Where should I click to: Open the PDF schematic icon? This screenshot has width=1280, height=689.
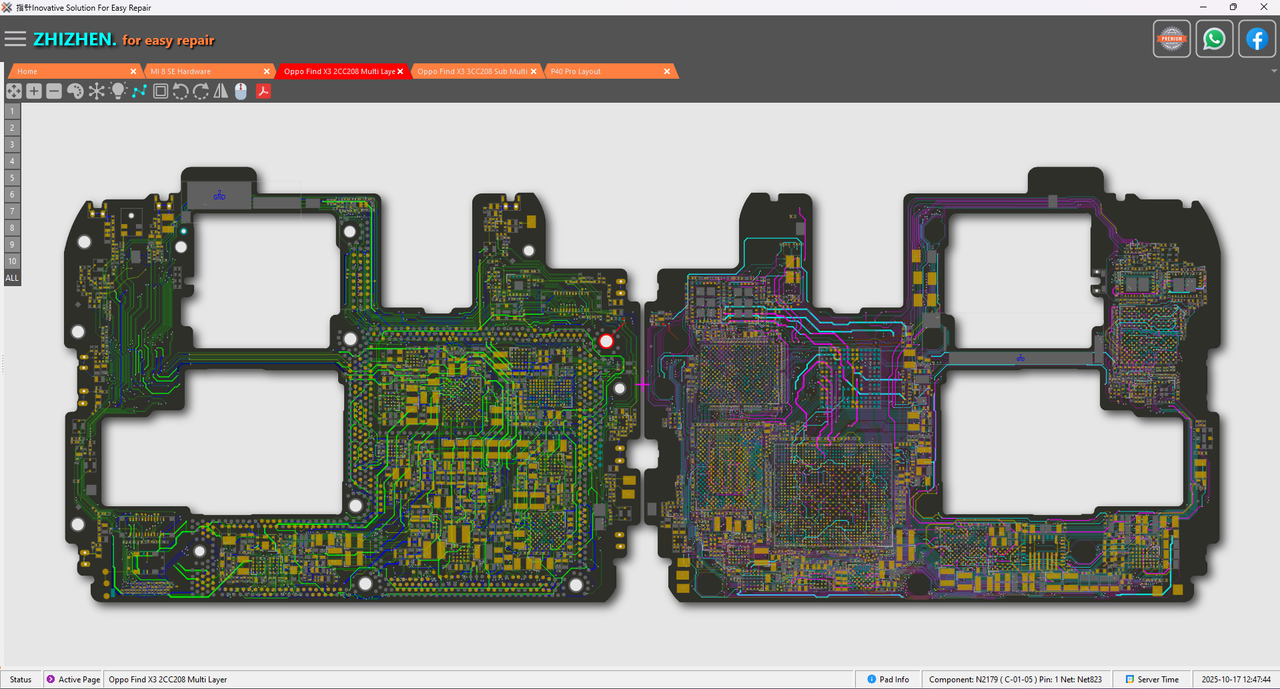tap(264, 91)
